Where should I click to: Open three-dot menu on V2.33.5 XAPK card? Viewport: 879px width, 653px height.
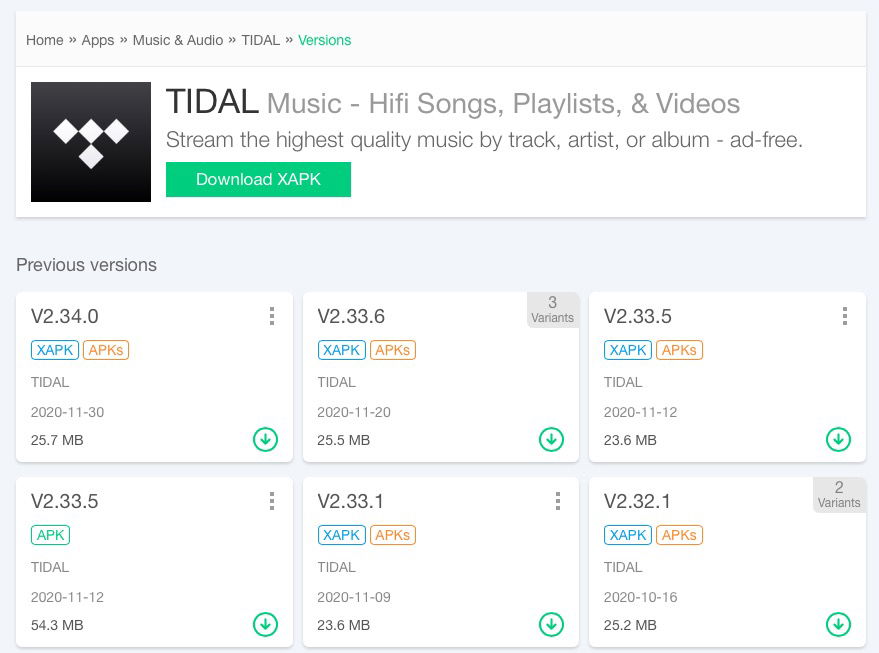tap(845, 316)
